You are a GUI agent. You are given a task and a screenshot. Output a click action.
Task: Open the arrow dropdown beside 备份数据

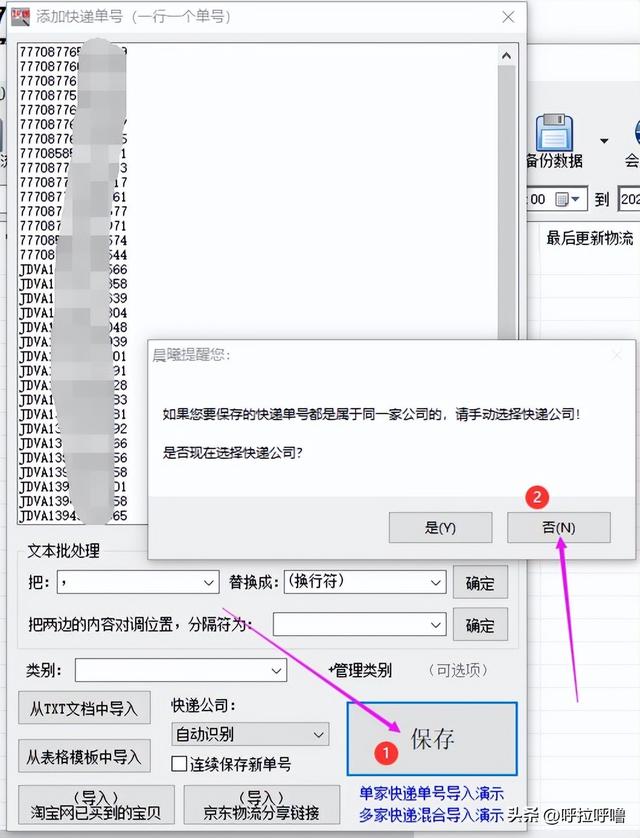(604, 141)
